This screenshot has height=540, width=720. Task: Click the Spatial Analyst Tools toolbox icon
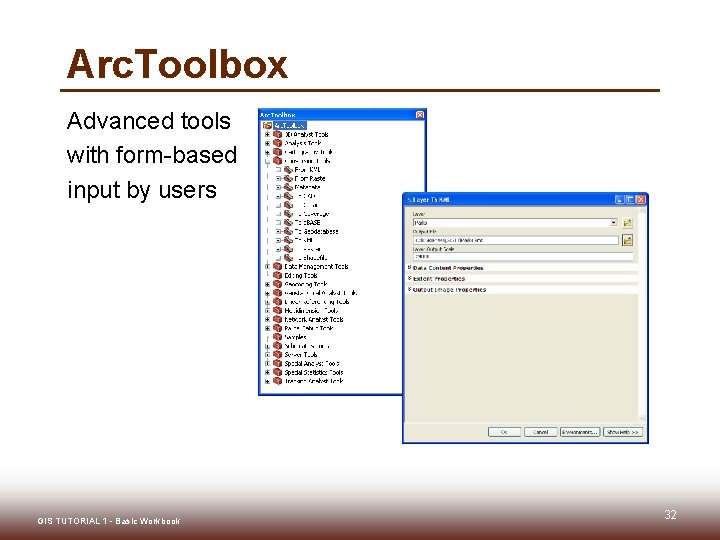[277, 363]
